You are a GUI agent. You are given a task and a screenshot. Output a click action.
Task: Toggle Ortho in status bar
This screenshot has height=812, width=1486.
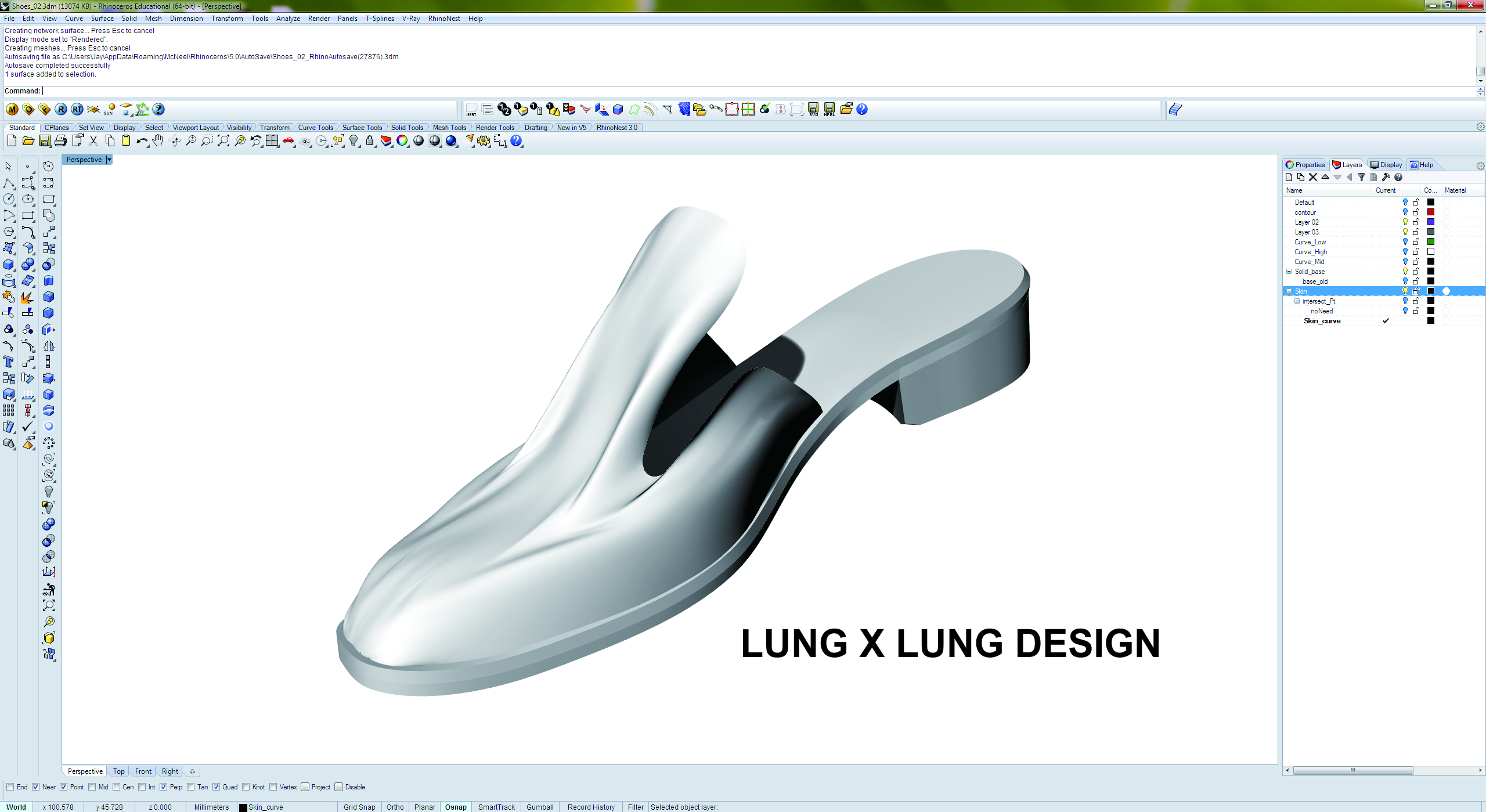(x=395, y=807)
